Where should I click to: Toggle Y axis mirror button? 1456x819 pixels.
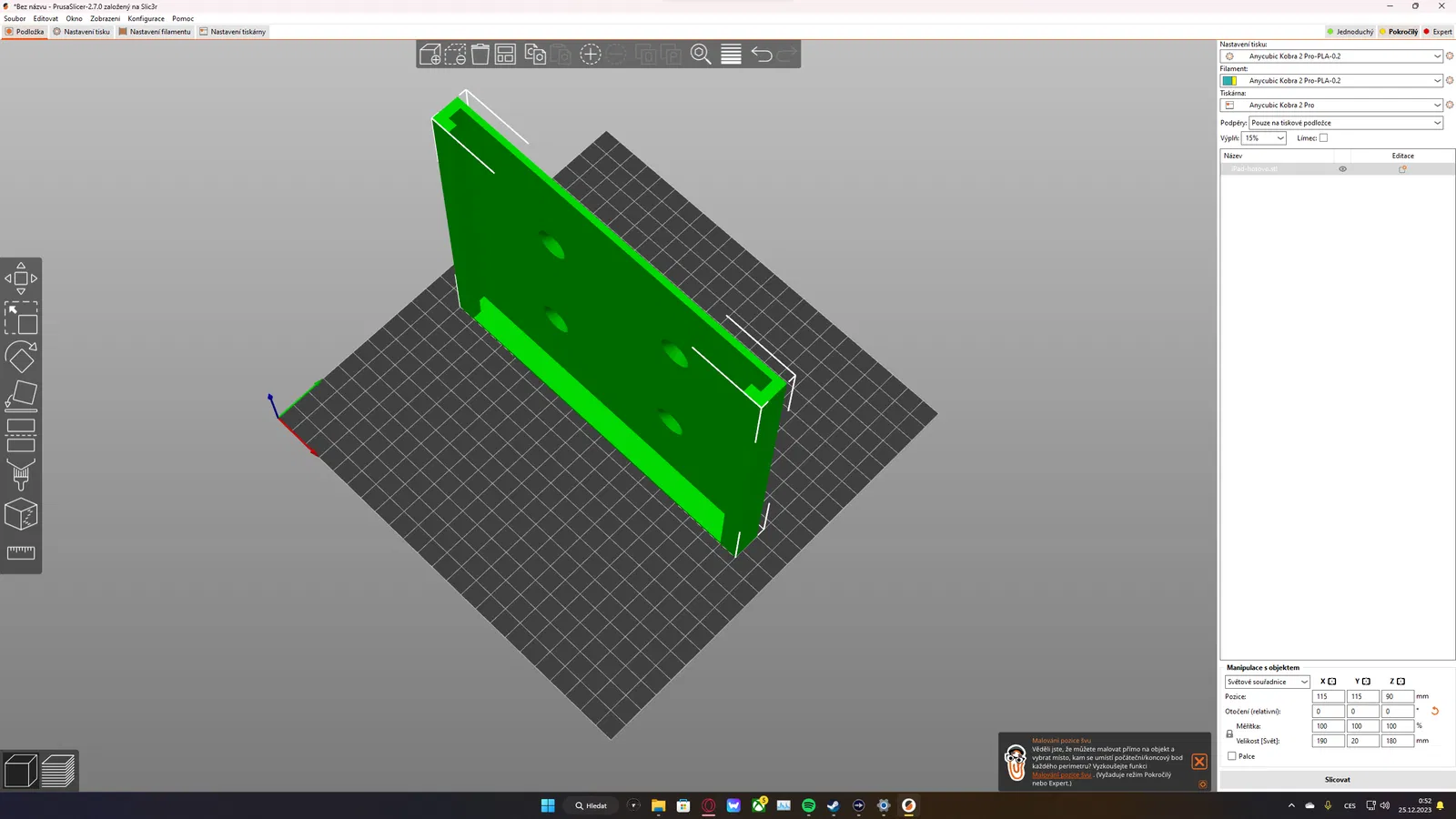(1366, 682)
